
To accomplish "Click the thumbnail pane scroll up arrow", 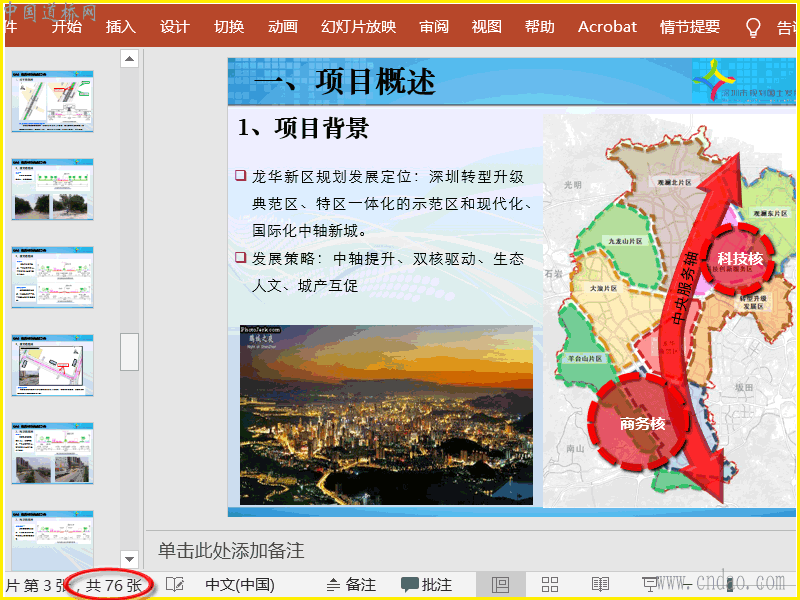I will [x=130, y=59].
